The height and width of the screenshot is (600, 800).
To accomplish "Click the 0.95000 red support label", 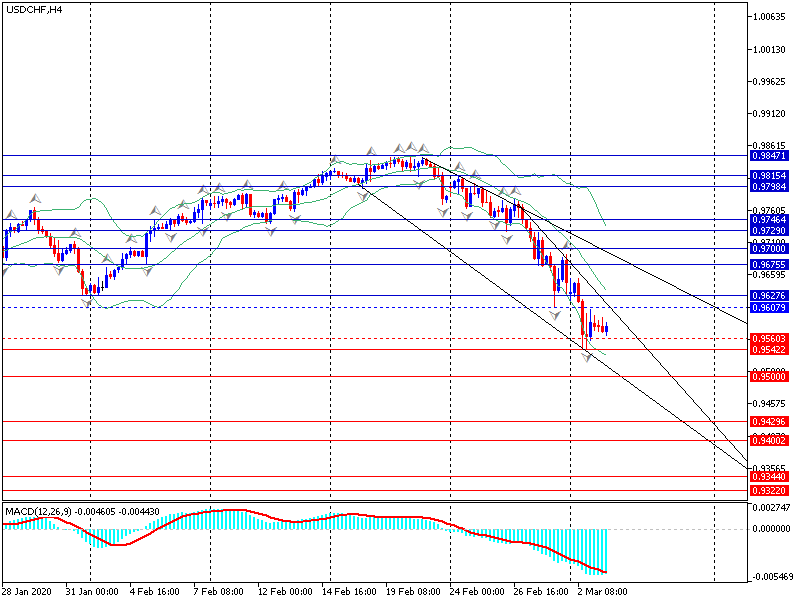I will [x=769, y=376].
